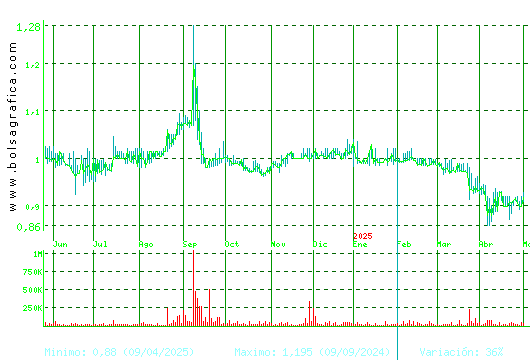Screen dimensions: 530x360
Task: Select the Abr month label
Action: point(486,244)
